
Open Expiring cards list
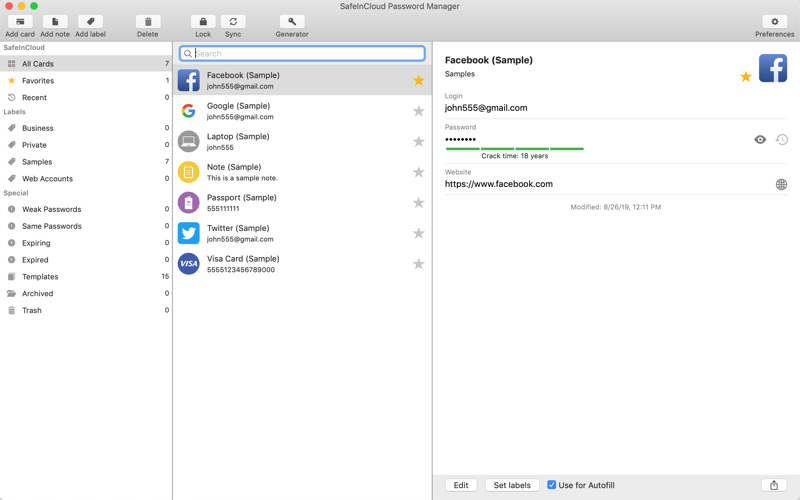point(86,243)
